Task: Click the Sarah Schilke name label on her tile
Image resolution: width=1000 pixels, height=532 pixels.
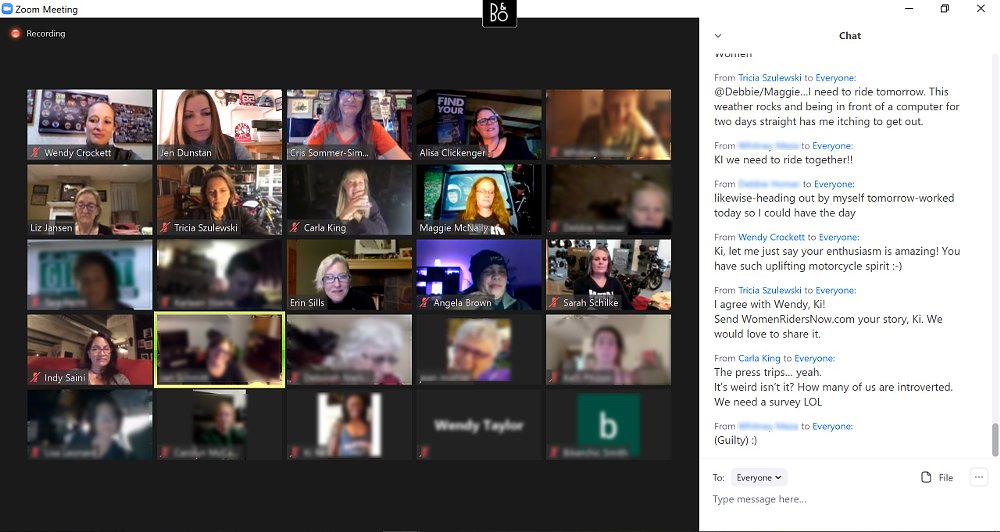Action: point(591,302)
